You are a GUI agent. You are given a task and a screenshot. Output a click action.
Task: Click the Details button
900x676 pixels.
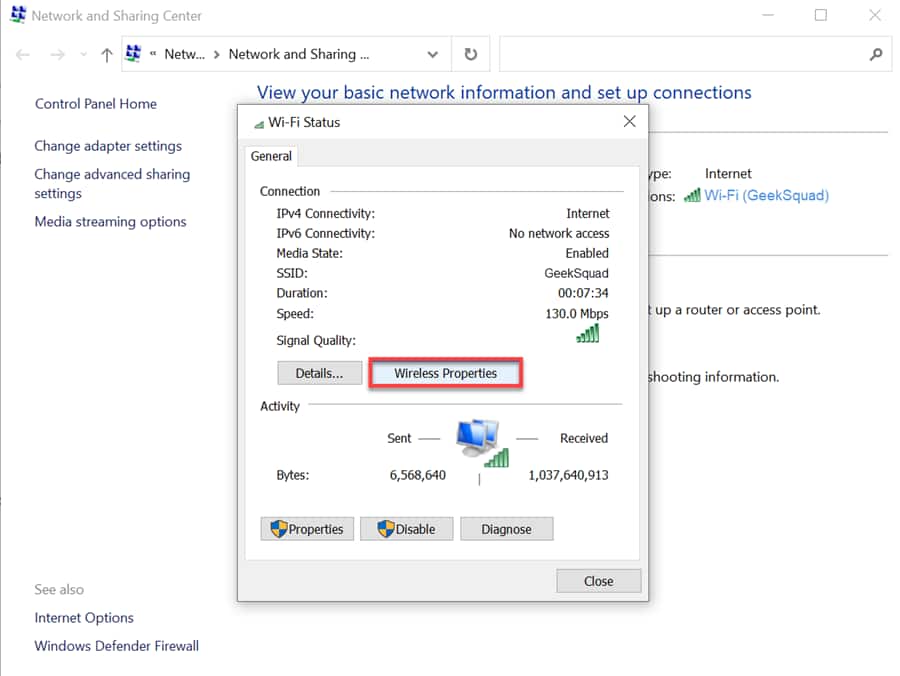[x=320, y=372]
